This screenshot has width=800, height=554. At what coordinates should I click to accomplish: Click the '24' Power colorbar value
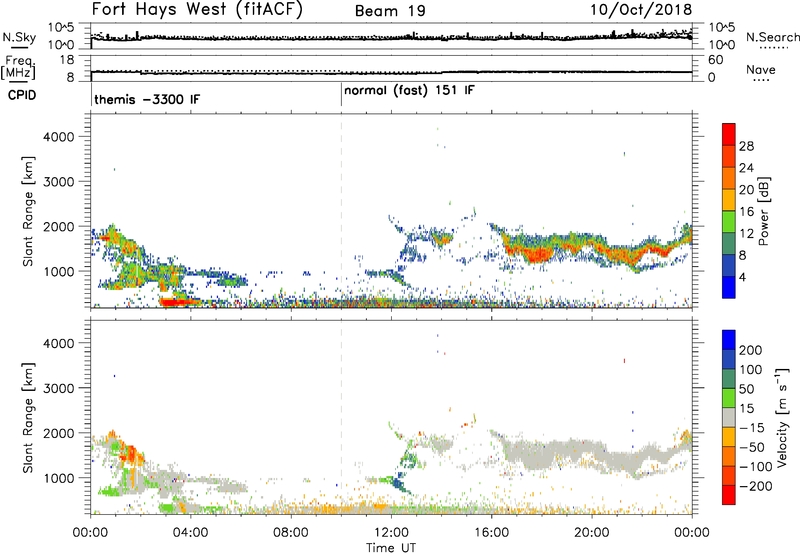(746, 168)
